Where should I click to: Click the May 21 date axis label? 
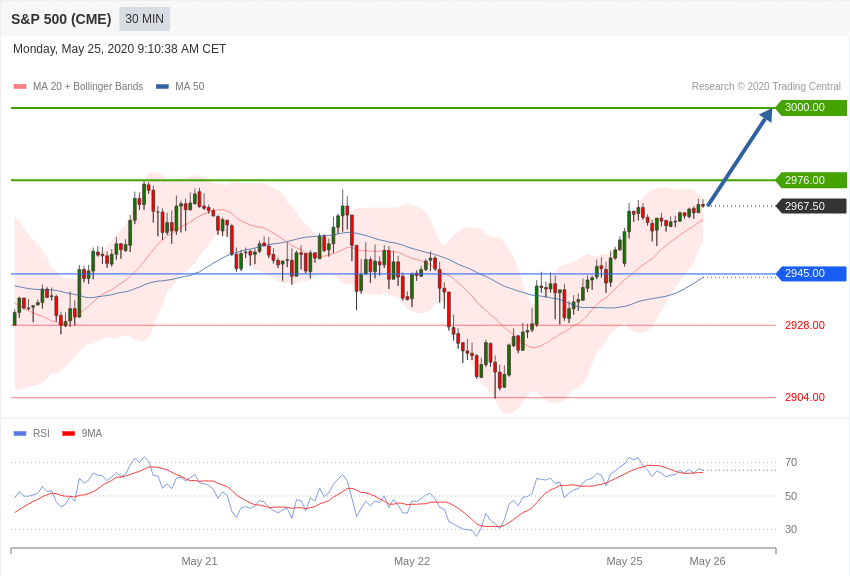pos(199,561)
